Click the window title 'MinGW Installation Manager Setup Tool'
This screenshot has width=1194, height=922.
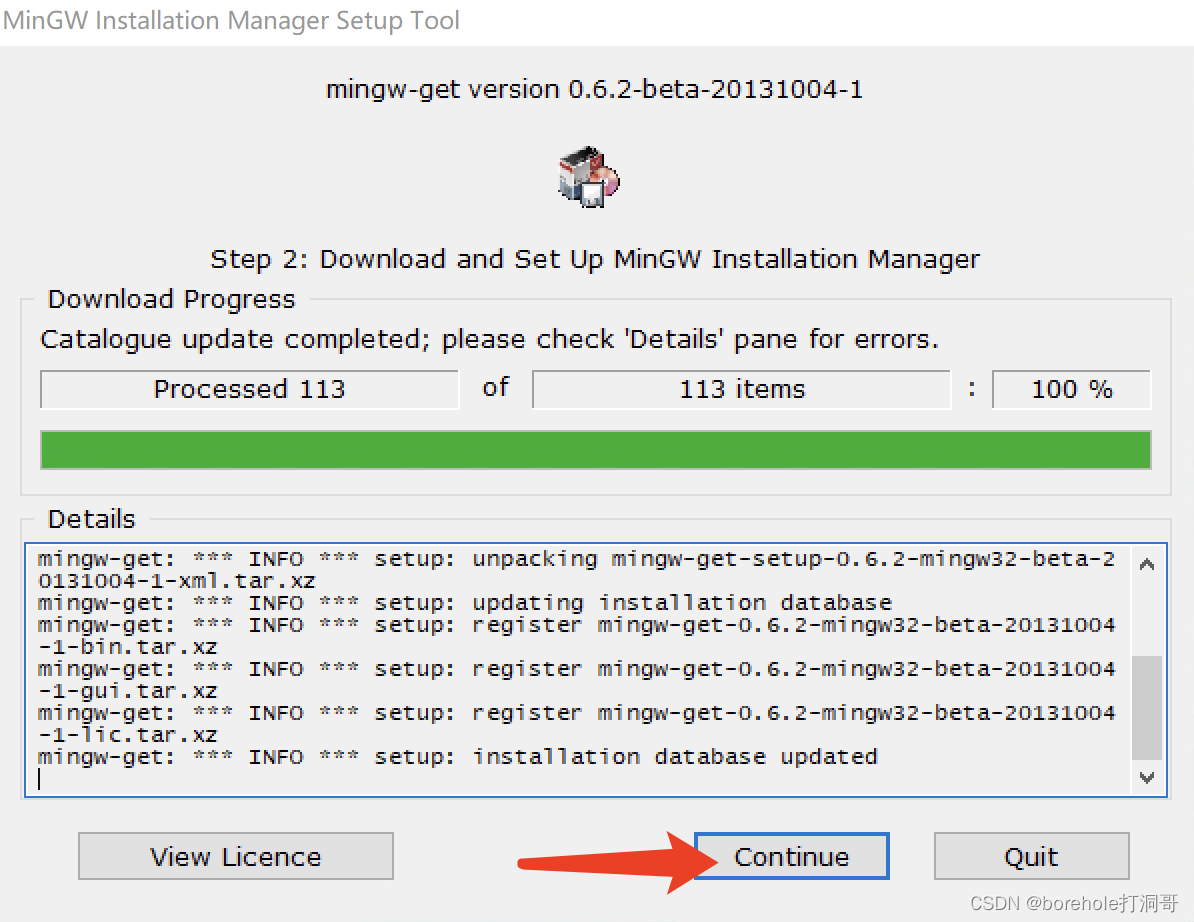pos(231,21)
